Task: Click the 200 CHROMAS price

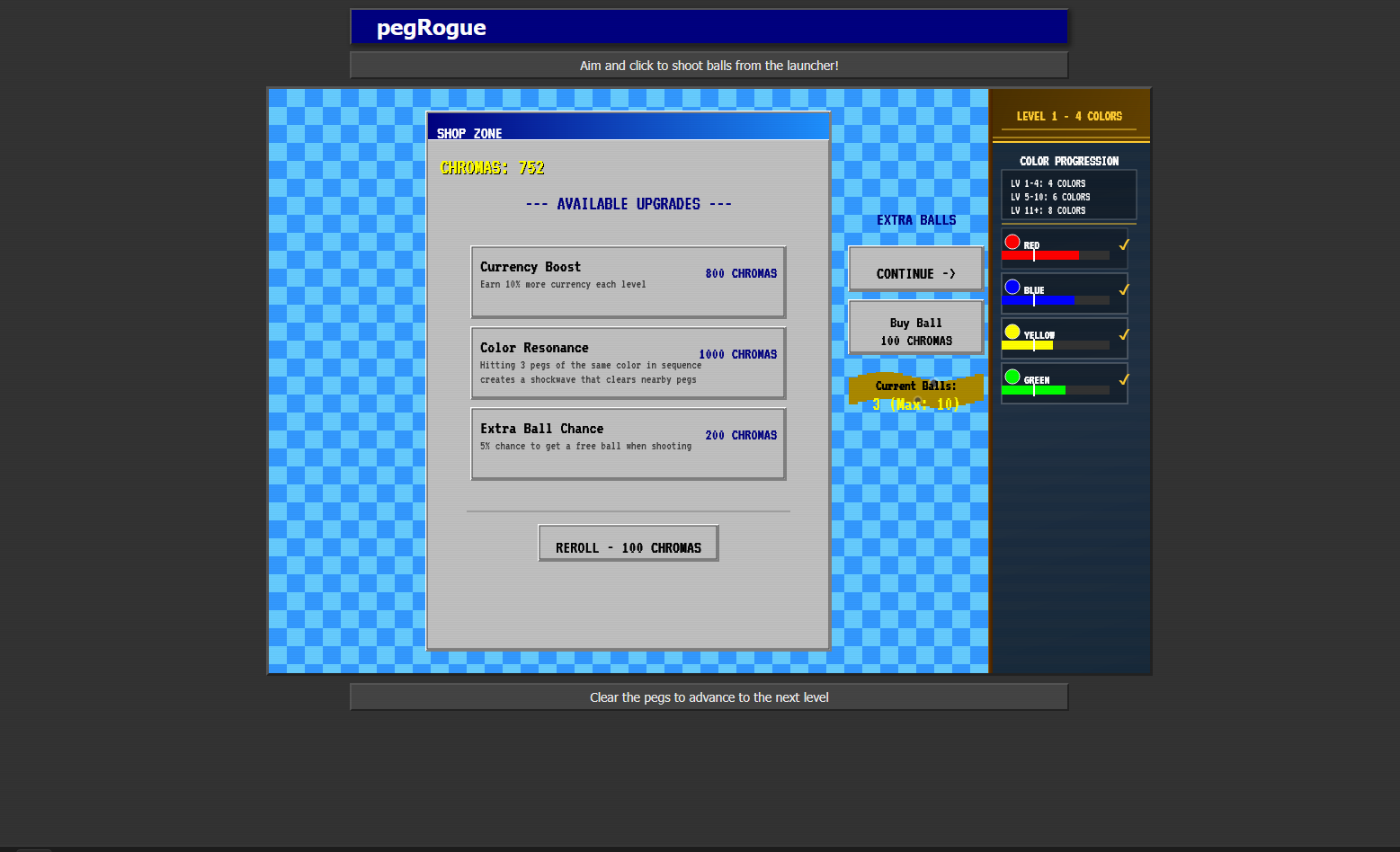Action: [x=741, y=435]
